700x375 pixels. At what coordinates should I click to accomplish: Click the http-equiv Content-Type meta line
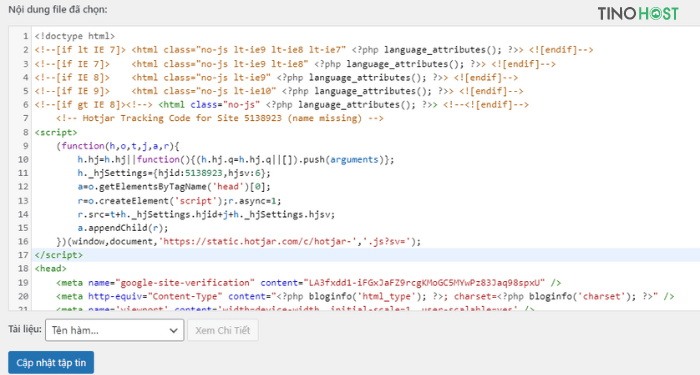[x=365, y=296]
